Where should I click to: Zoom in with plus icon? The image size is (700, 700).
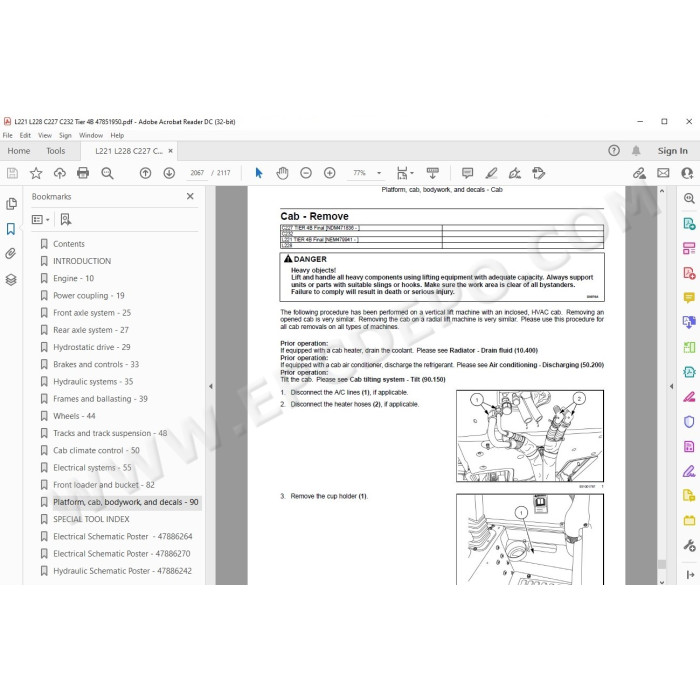pyautogui.click(x=329, y=173)
